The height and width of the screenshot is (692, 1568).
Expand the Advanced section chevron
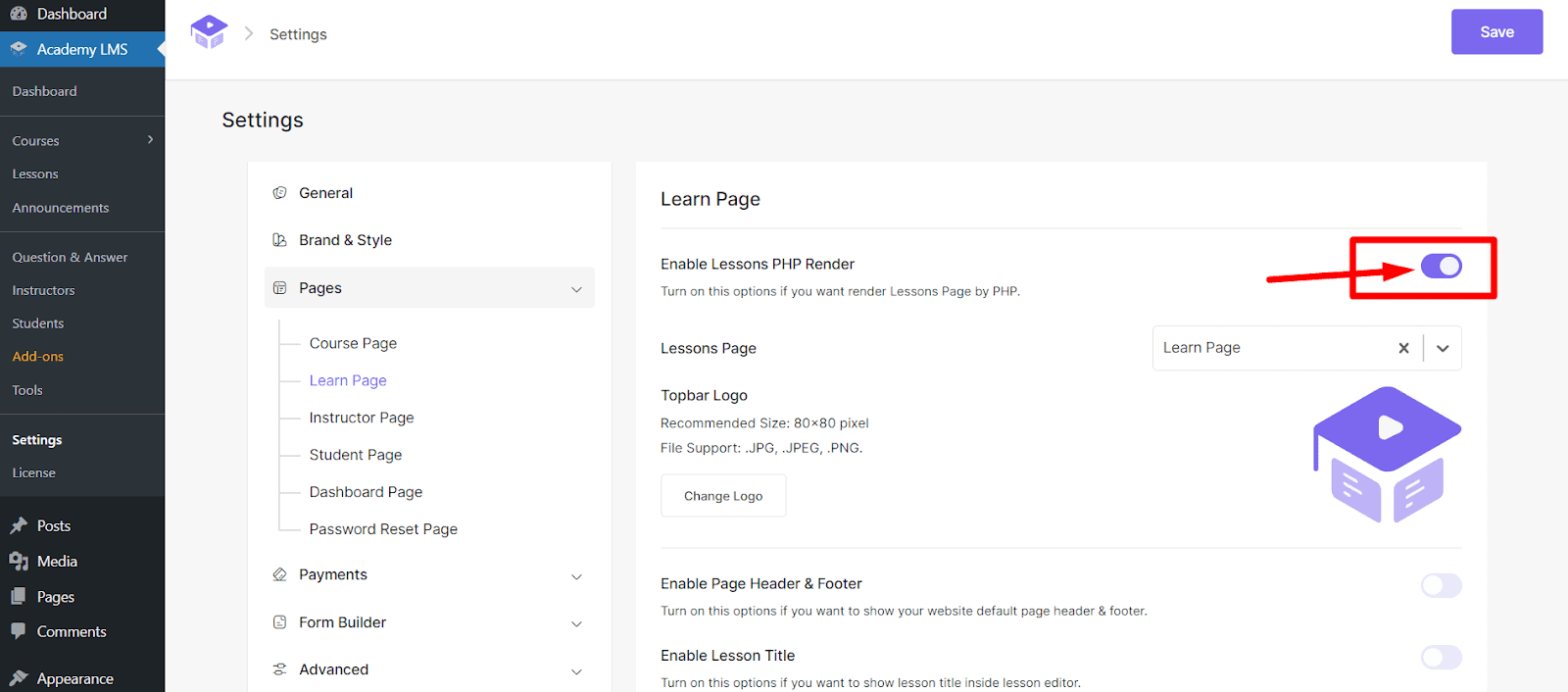click(x=576, y=671)
